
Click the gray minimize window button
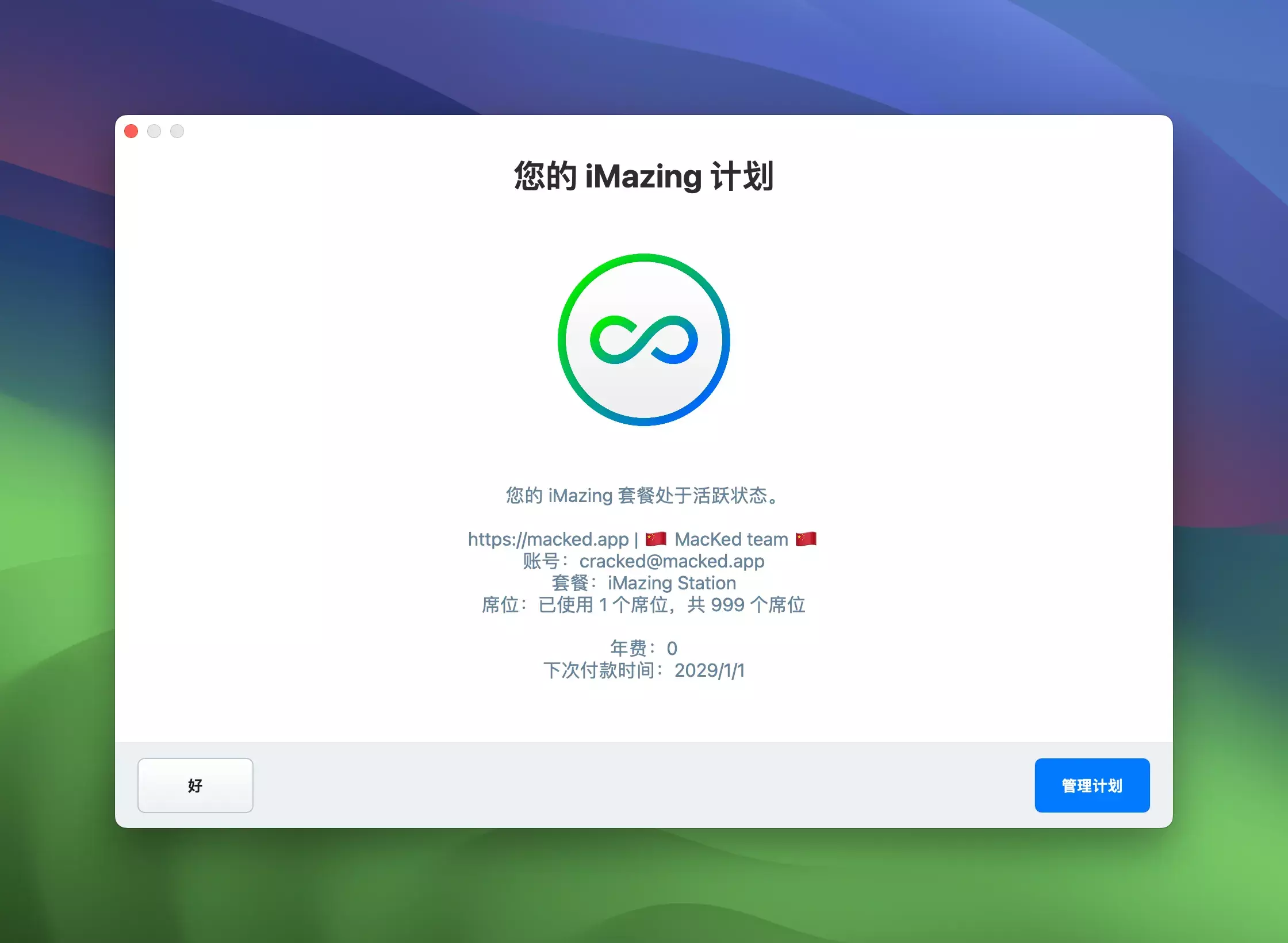[154, 132]
